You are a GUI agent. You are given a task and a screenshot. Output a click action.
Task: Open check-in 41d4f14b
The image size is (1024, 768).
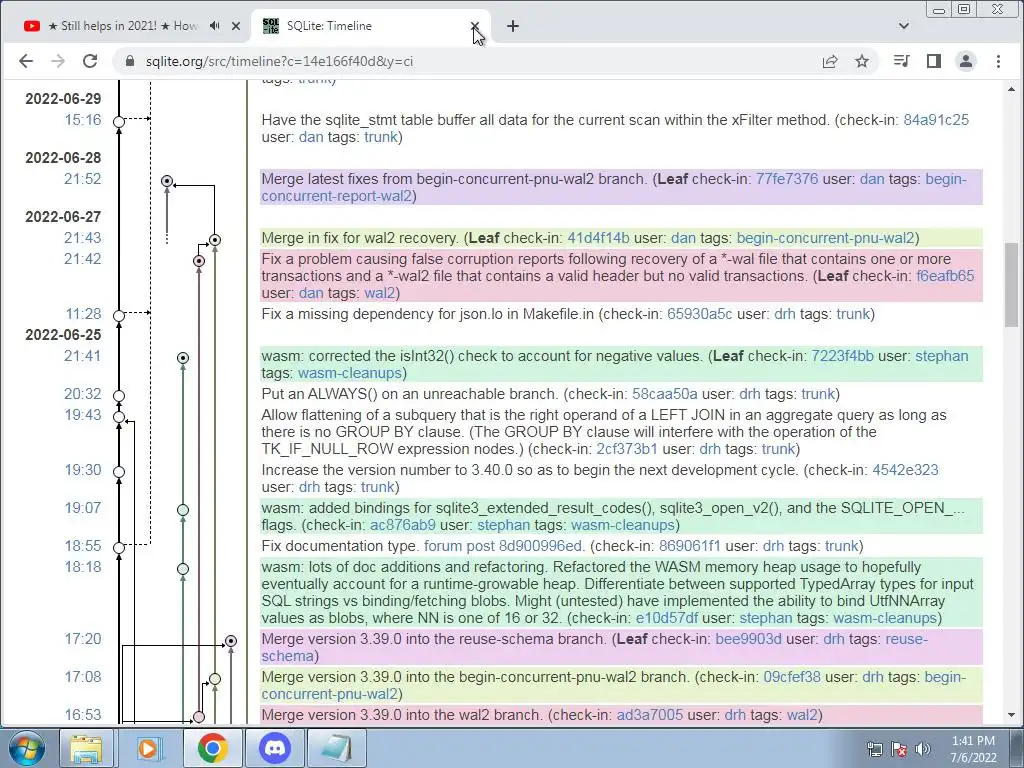click(x=598, y=238)
